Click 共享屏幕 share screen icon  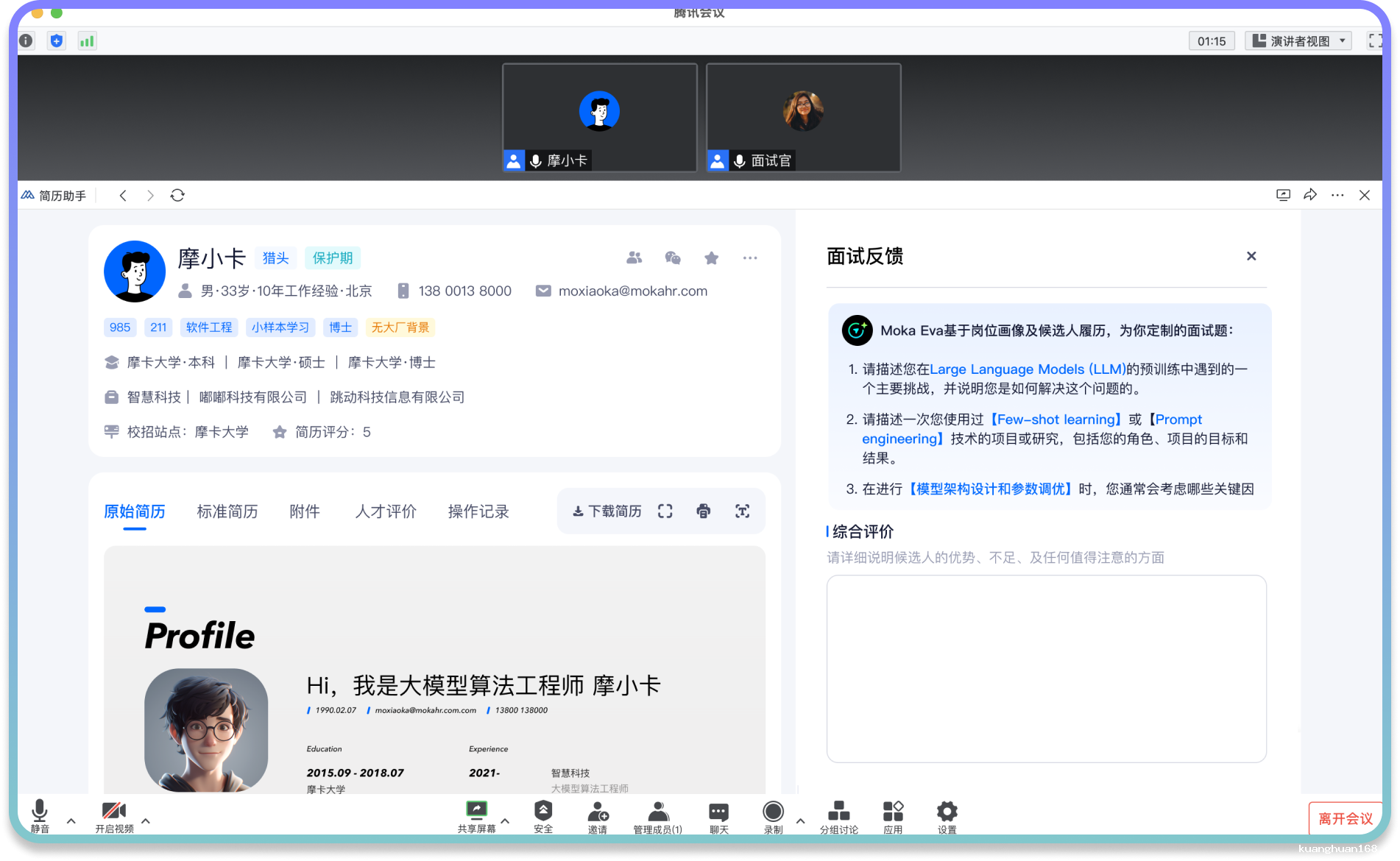pos(477,817)
